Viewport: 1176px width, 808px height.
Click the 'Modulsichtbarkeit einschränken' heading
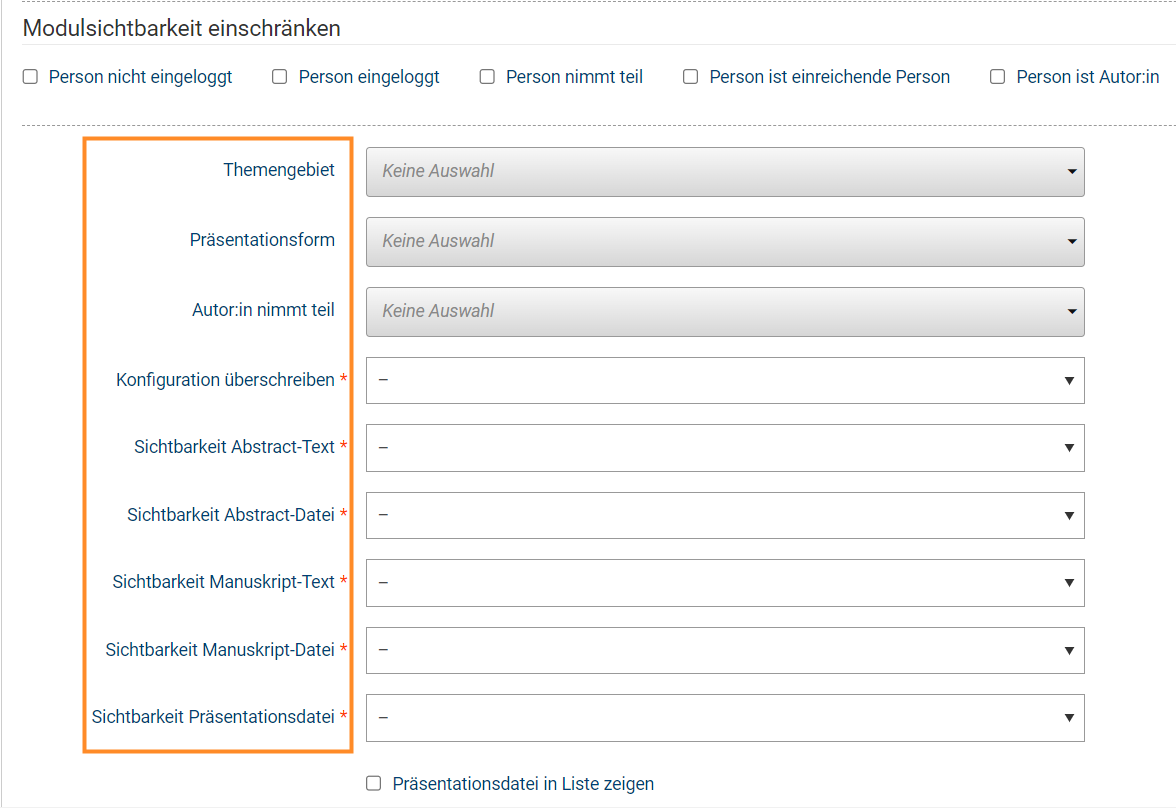[x=182, y=28]
